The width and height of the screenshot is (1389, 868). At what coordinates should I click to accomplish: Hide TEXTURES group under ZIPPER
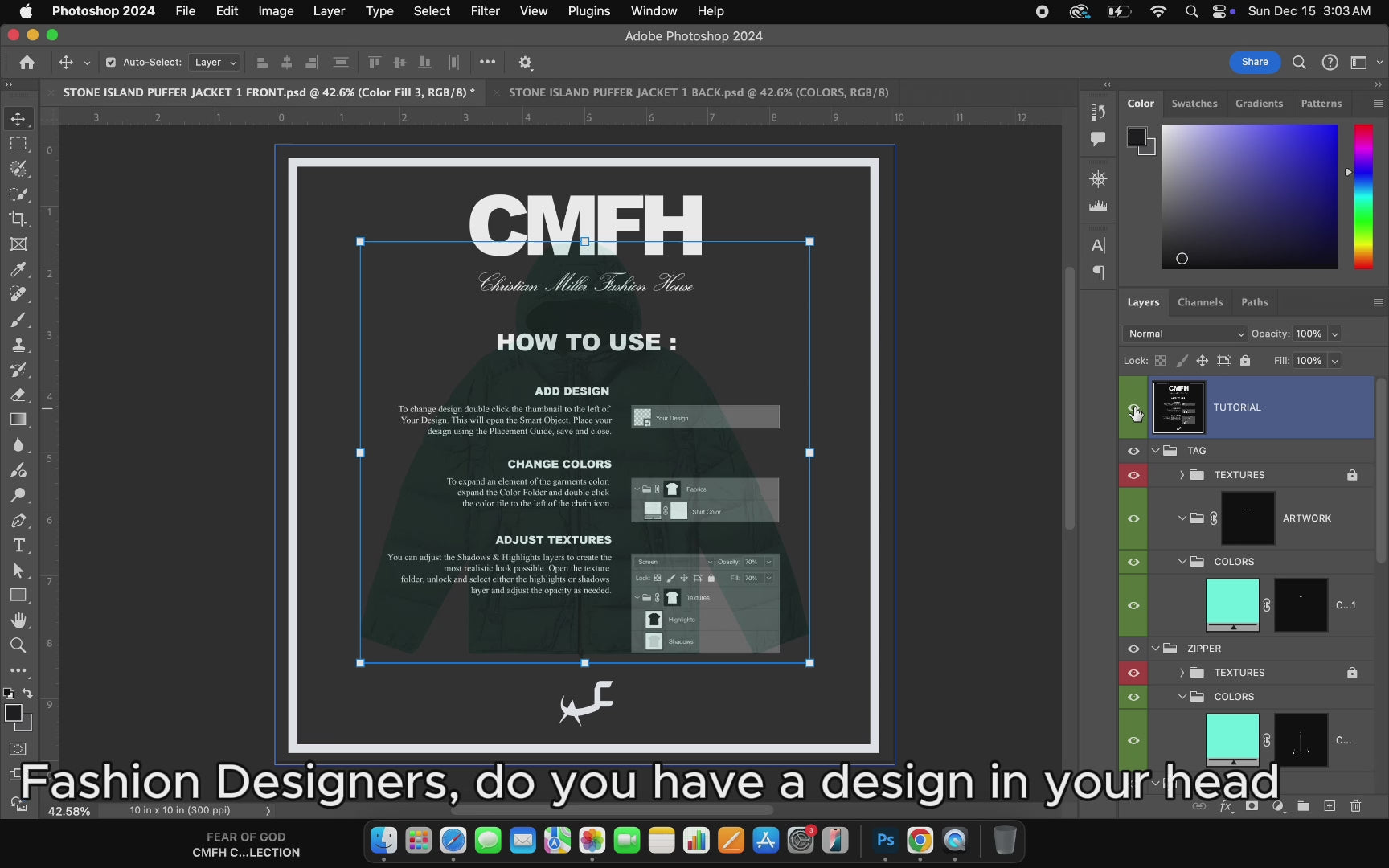(1133, 673)
